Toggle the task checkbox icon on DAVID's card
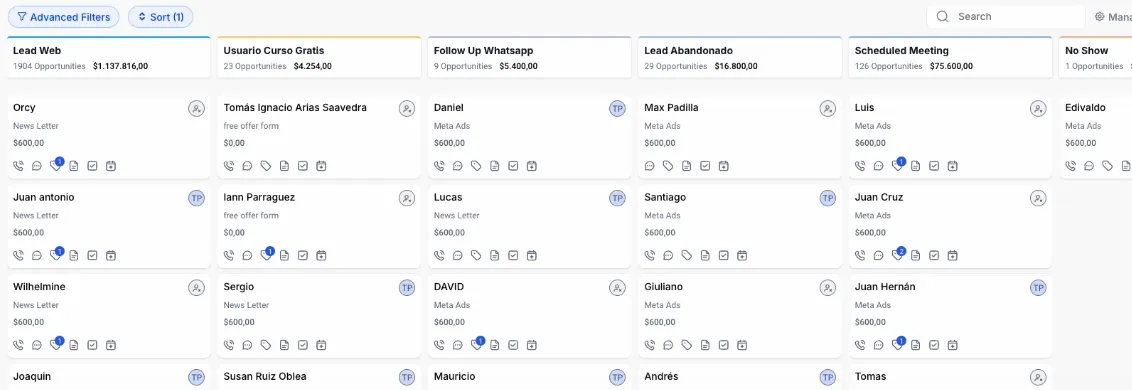Viewport: 1132px width, 390px height. click(x=513, y=345)
